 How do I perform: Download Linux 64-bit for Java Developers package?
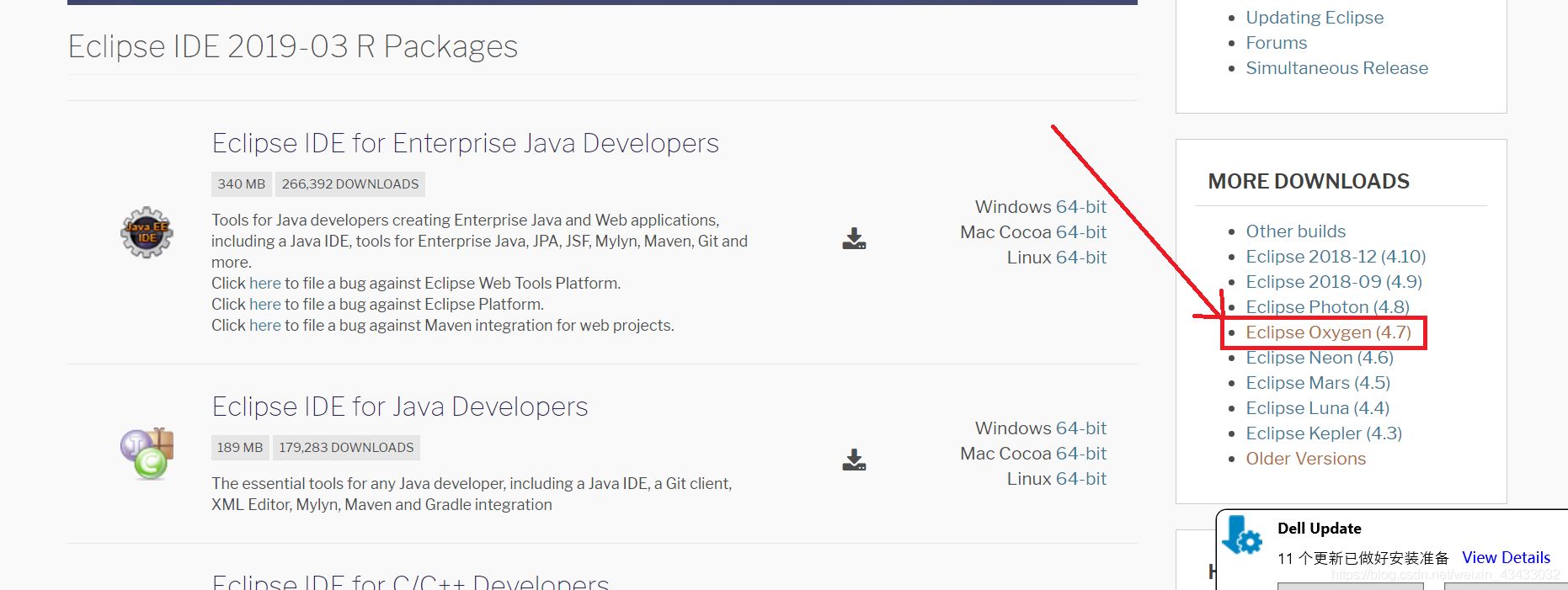pos(1081,479)
